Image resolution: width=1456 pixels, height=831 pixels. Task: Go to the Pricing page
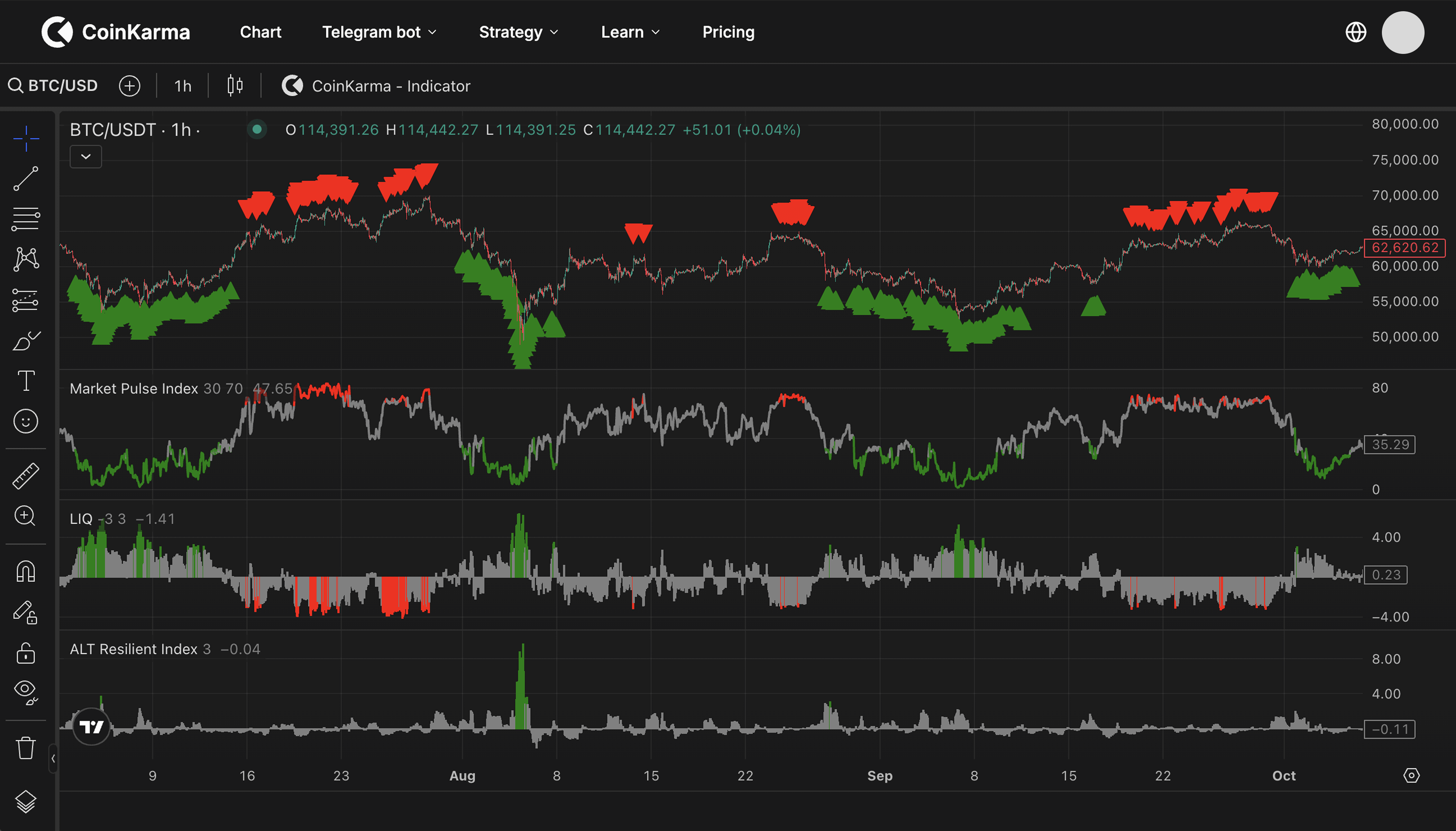coord(728,32)
